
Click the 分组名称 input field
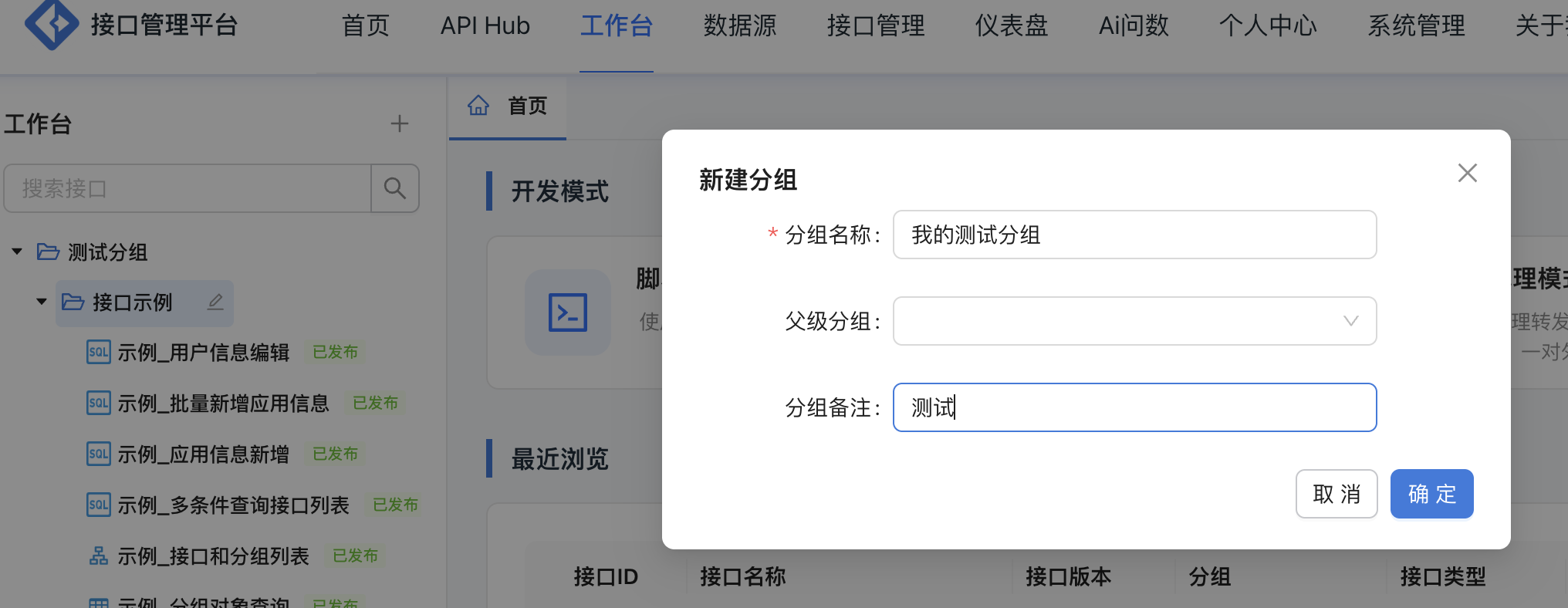1134,235
